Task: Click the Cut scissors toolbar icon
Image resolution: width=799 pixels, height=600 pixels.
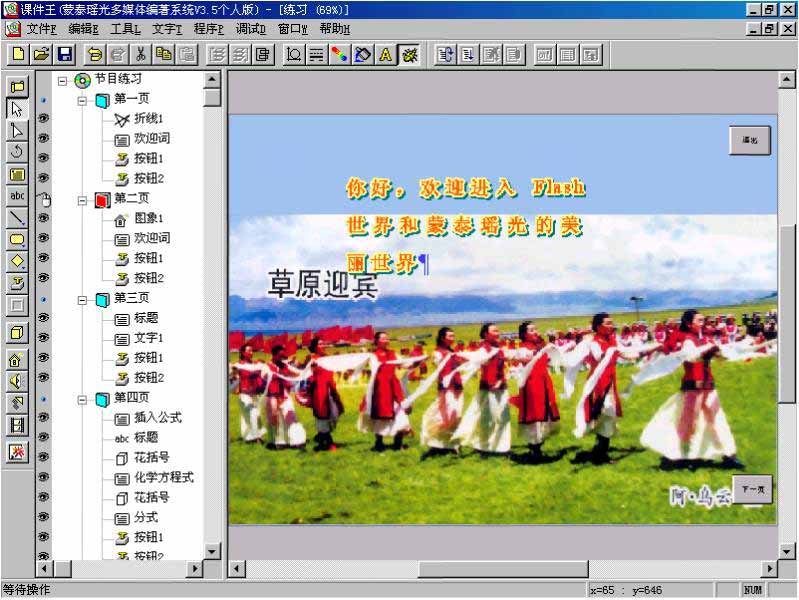Action: tap(141, 54)
